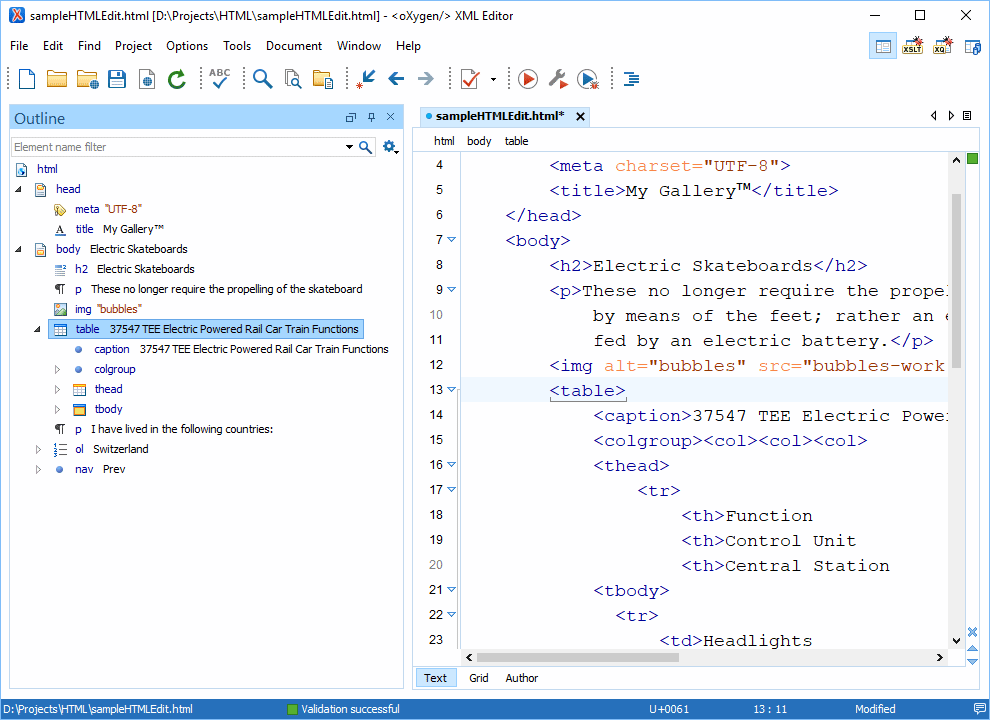Expand the colgroup node
Viewport: 990px width, 720px height.
(x=57, y=369)
